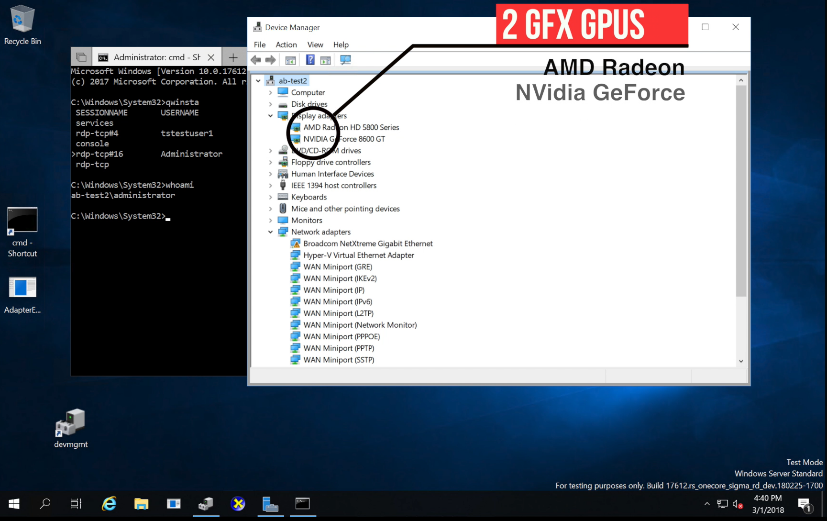Select Broadcom NetXtreme Gigabit Ethernet adapter
The image size is (827, 521).
coord(367,243)
